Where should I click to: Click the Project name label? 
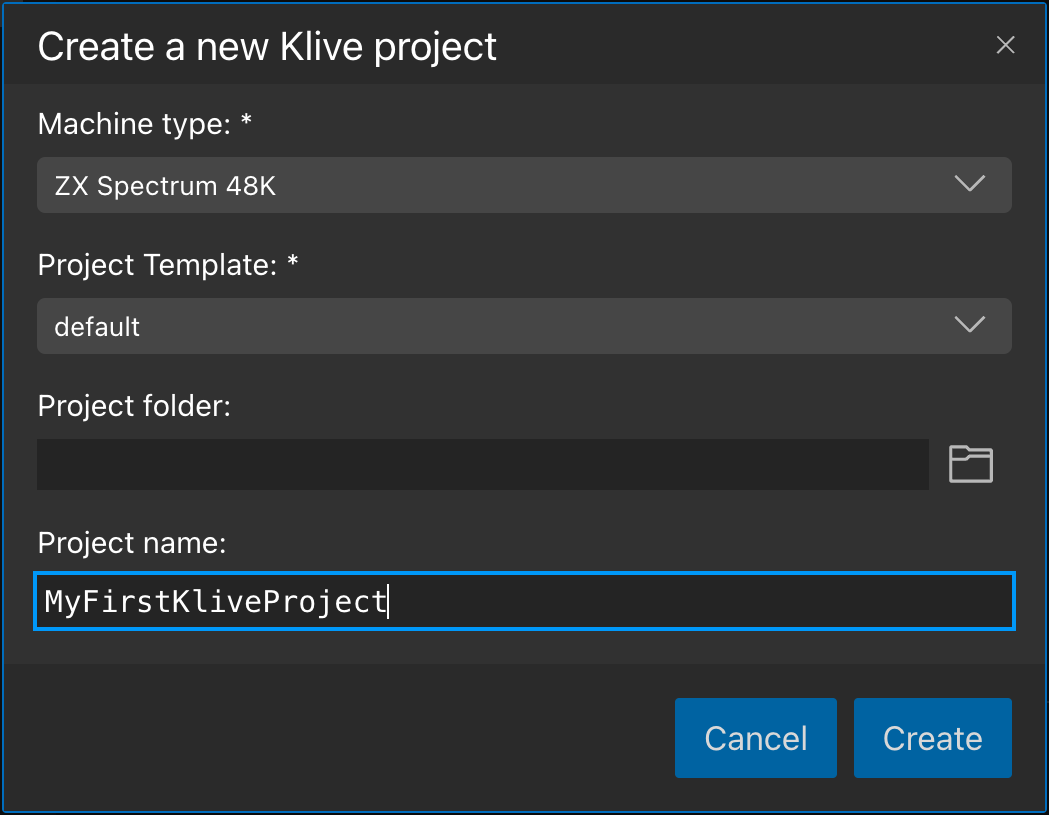pyautogui.click(x=132, y=543)
